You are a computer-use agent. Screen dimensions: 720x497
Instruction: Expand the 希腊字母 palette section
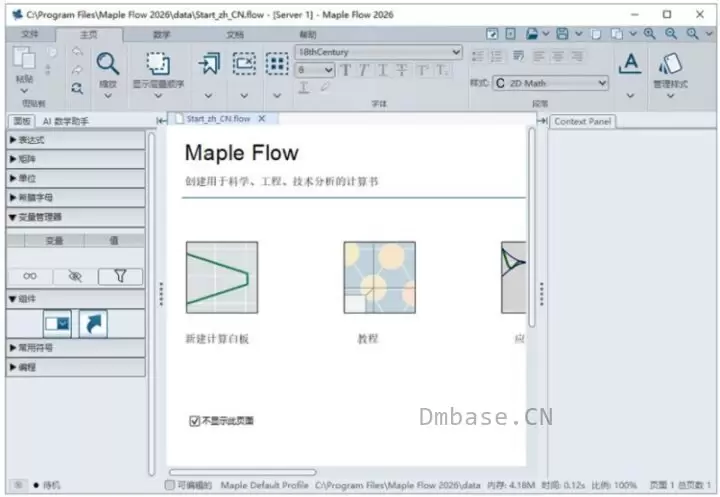76,198
